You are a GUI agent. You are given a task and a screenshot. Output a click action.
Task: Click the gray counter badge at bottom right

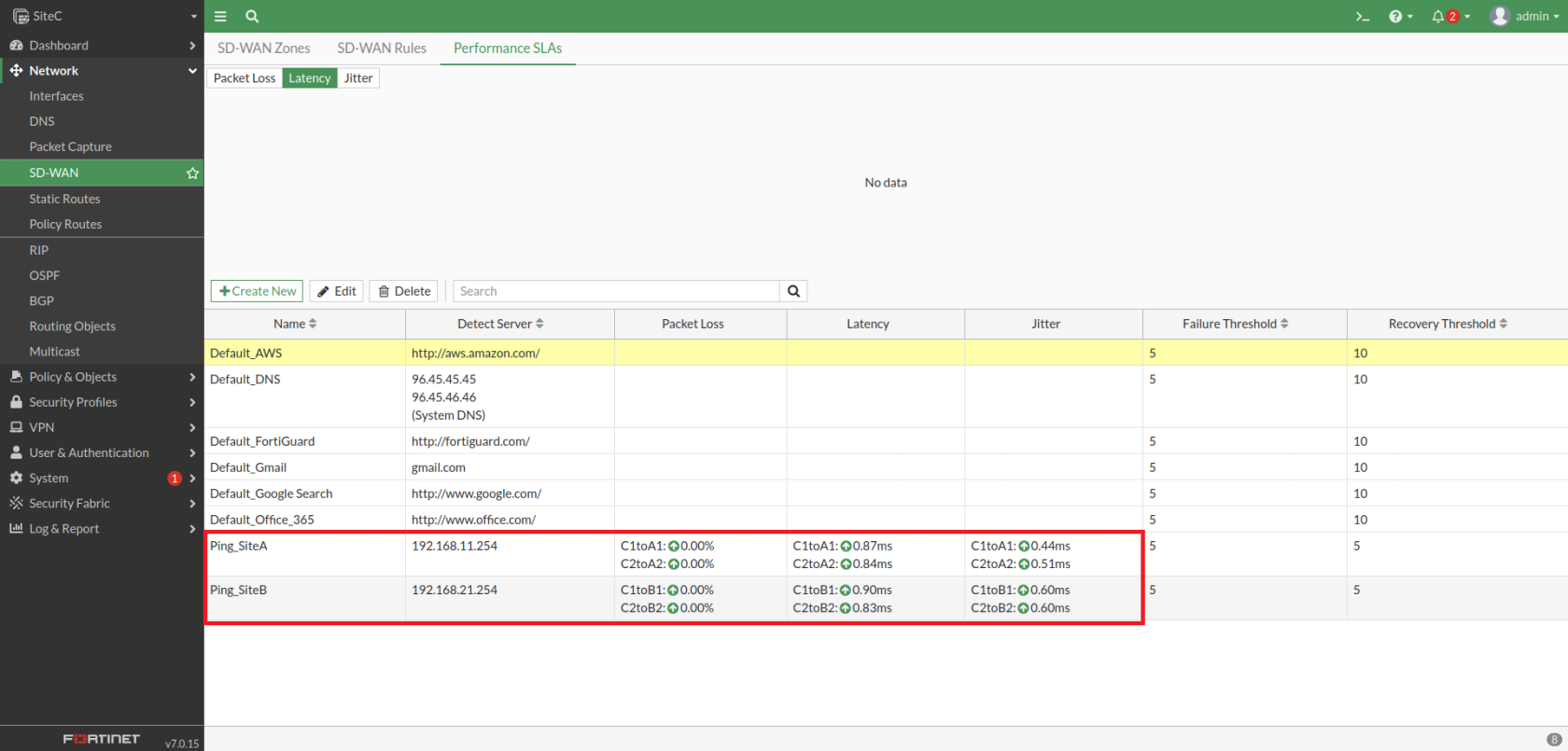click(x=1554, y=739)
